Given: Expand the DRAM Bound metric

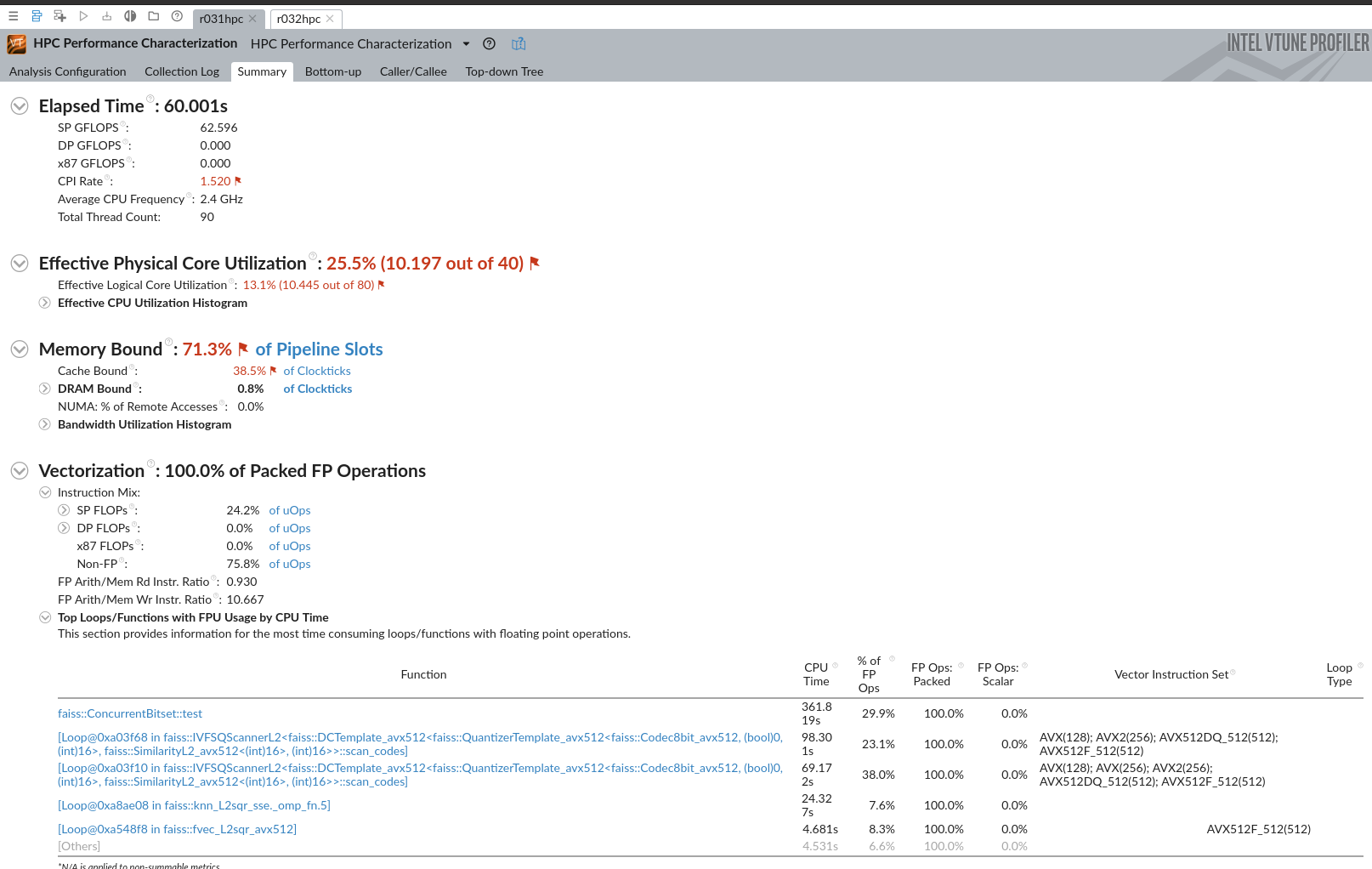Looking at the screenshot, I should pyautogui.click(x=45, y=389).
